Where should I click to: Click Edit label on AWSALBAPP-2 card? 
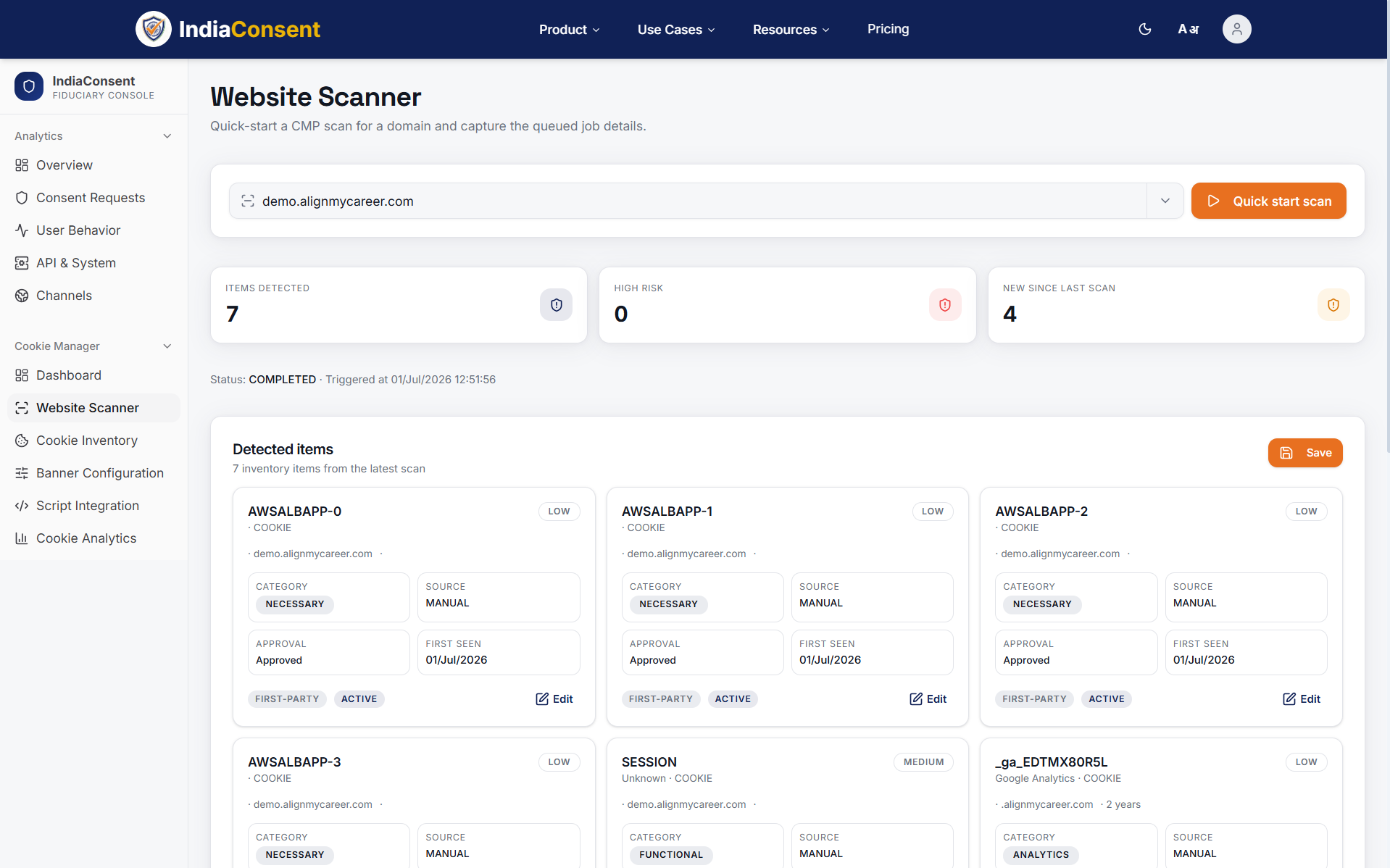1310,699
